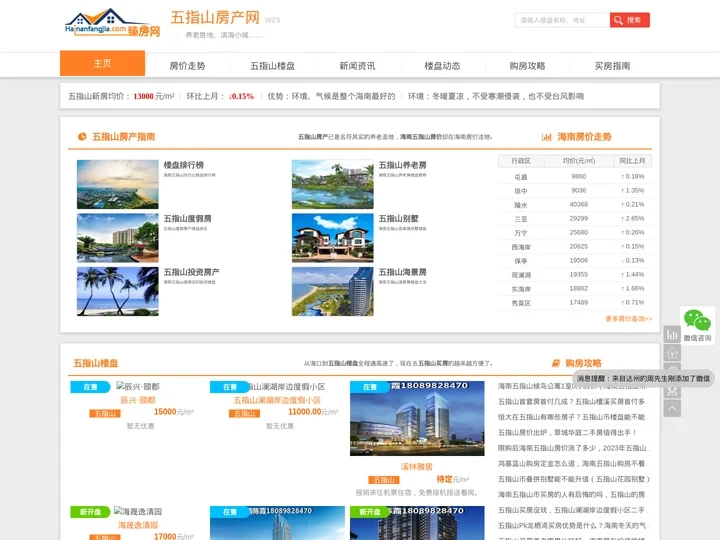
Task: Select the 东海岸 row in price table
Action: coord(574,289)
